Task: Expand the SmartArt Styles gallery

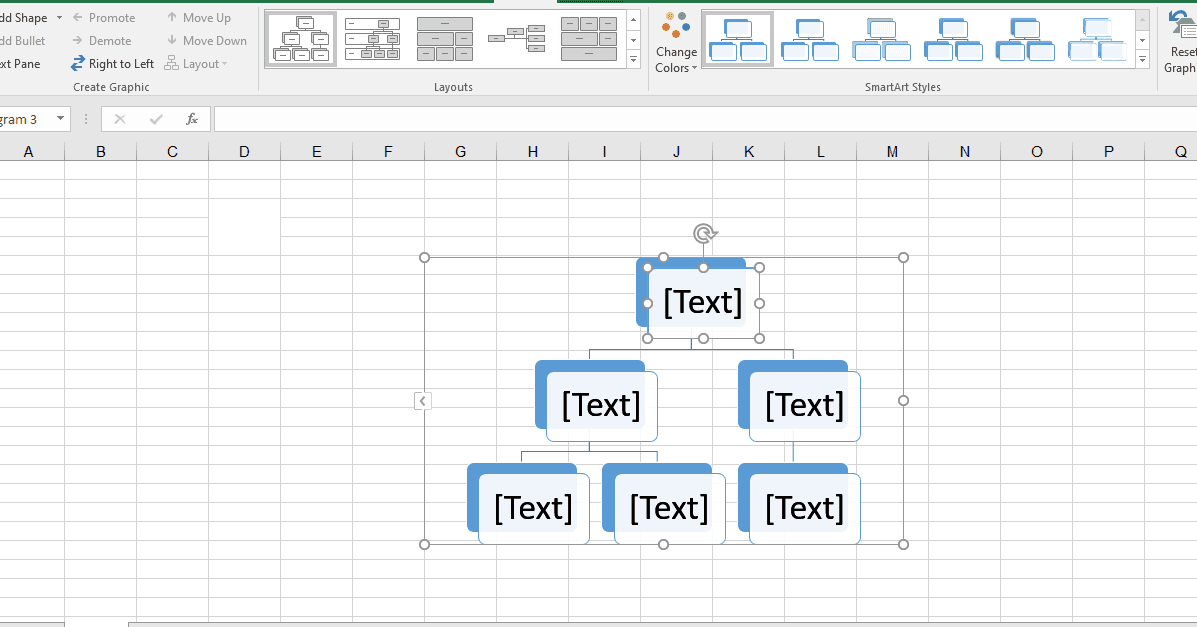Action: pyautogui.click(x=1143, y=60)
